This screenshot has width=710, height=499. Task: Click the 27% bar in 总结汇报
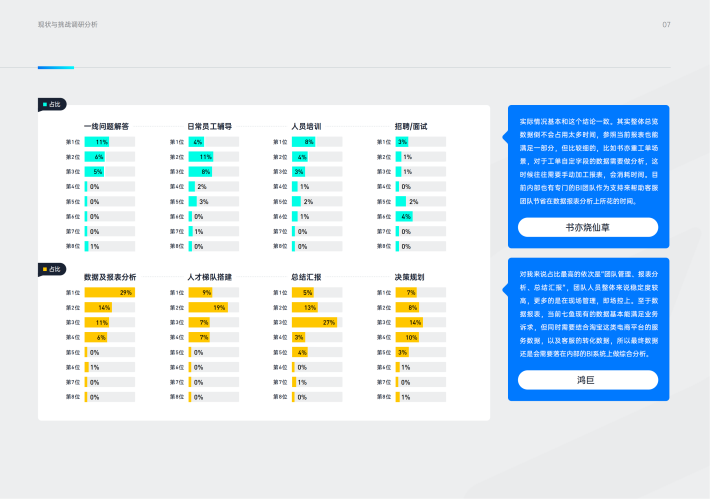pyautogui.click(x=314, y=322)
